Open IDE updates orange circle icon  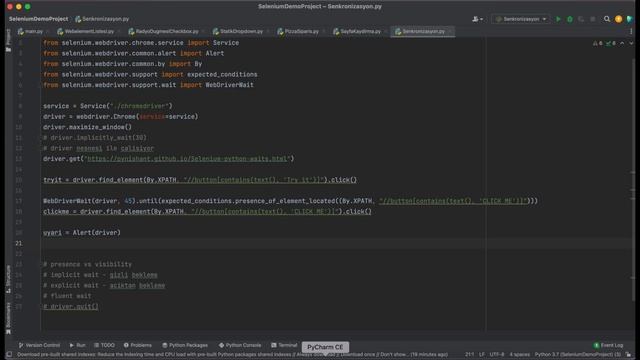click(x=619, y=19)
